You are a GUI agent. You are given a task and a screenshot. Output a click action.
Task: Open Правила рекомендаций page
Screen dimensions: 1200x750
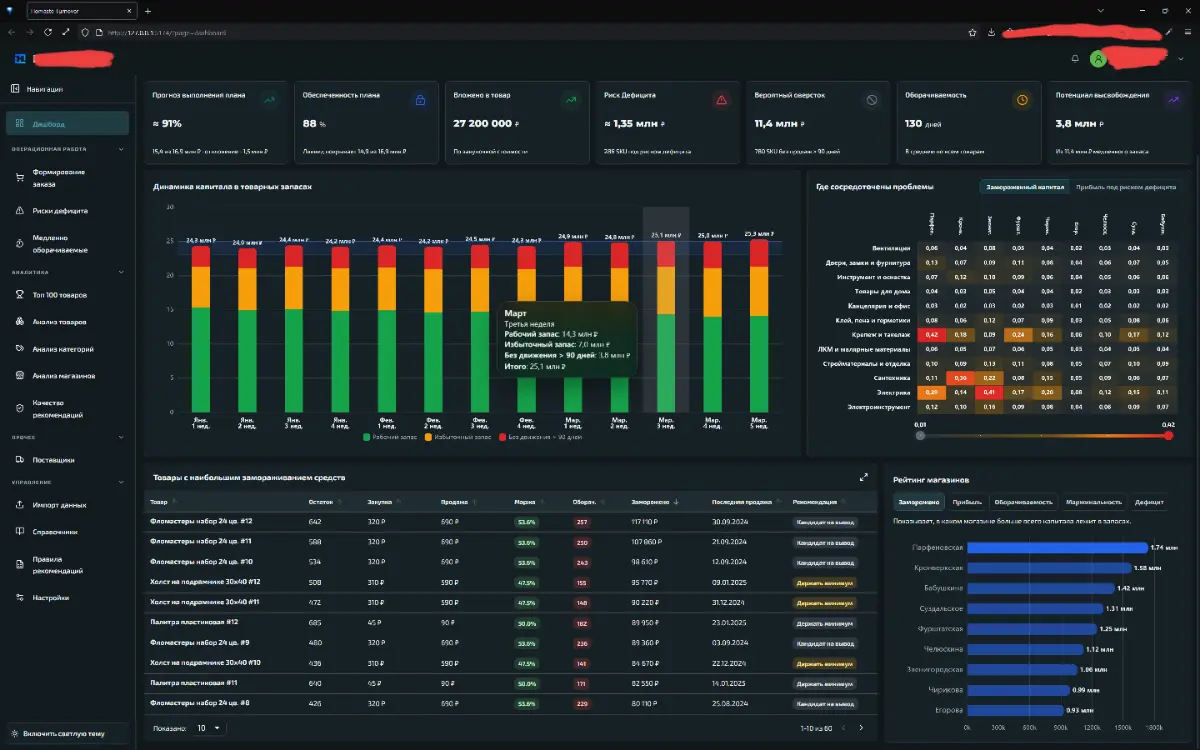coord(67,565)
